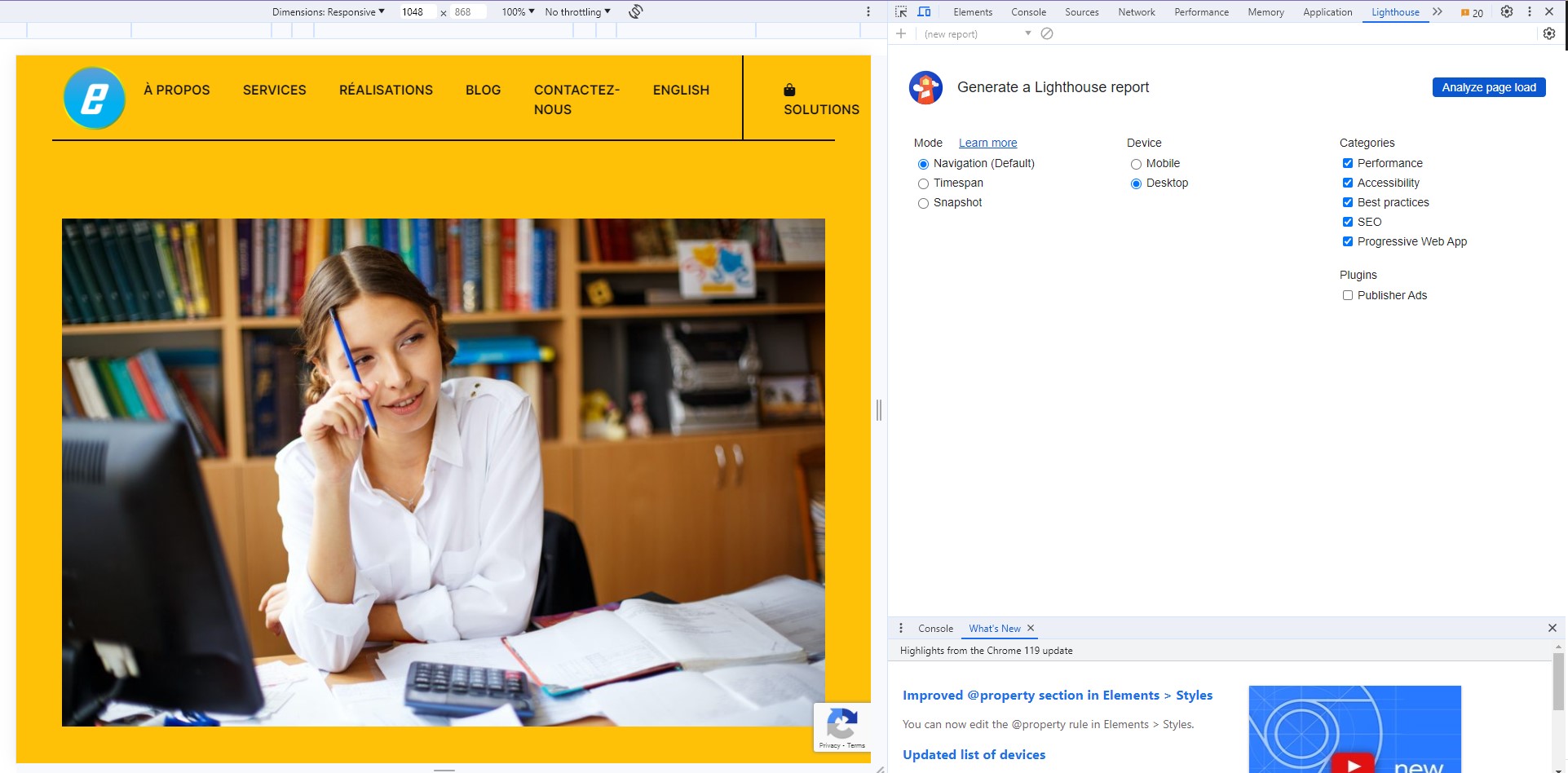The width and height of the screenshot is (1568, 773).
Task: Select the Snapshot mode option
Action: coord(923,203)
